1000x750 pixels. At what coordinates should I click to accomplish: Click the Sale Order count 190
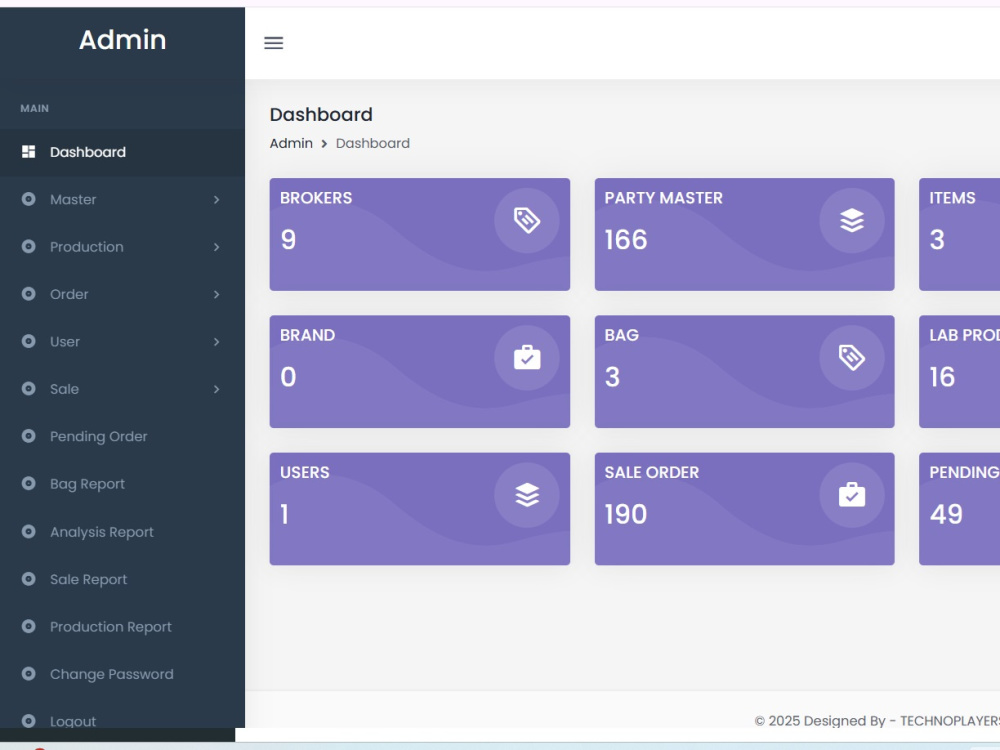[626, 515]
